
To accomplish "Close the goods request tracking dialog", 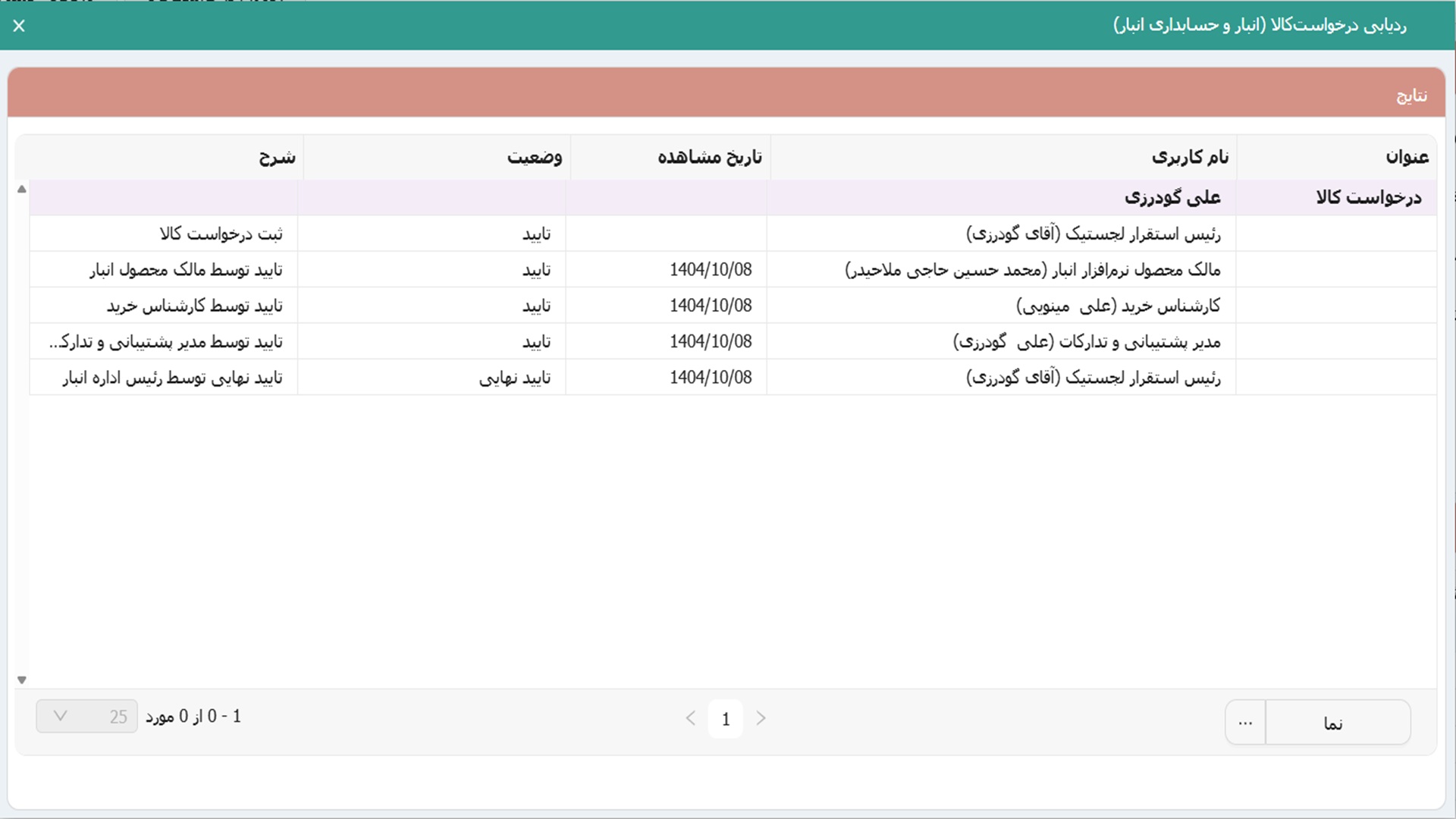I will (x=19, y=26).
